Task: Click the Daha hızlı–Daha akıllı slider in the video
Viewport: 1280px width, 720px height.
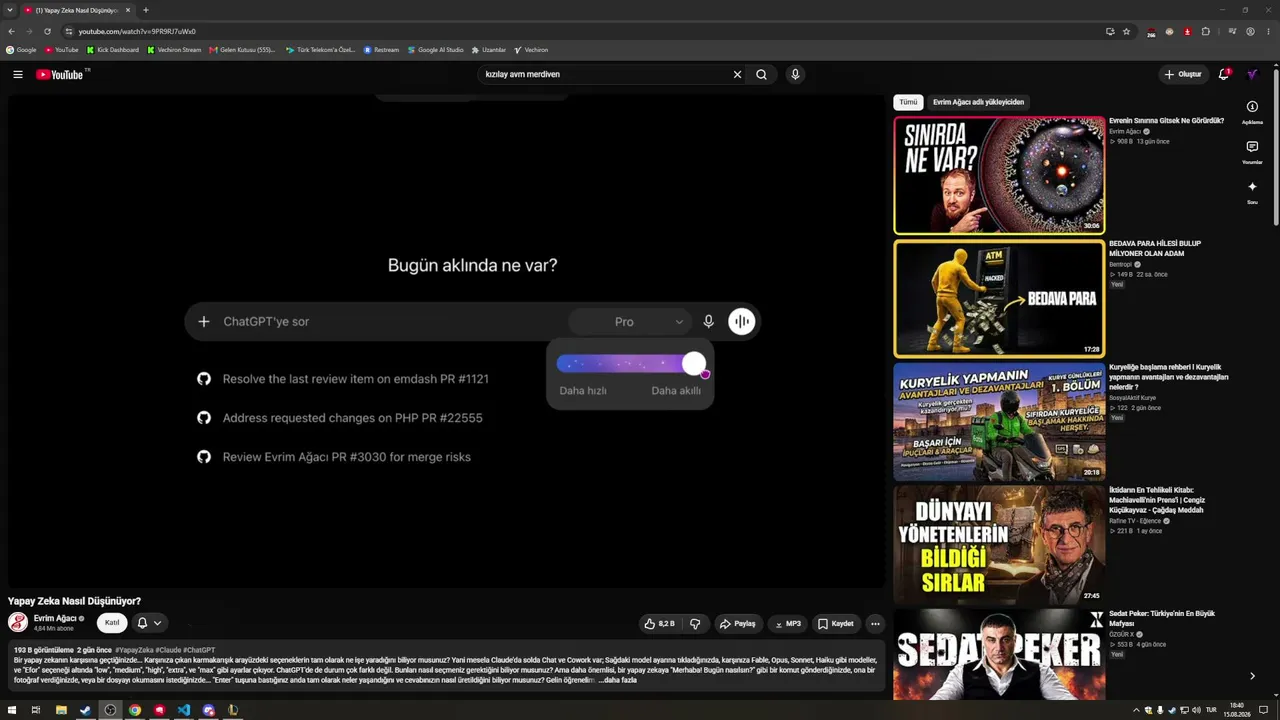Action: click(x=630, y=364)
